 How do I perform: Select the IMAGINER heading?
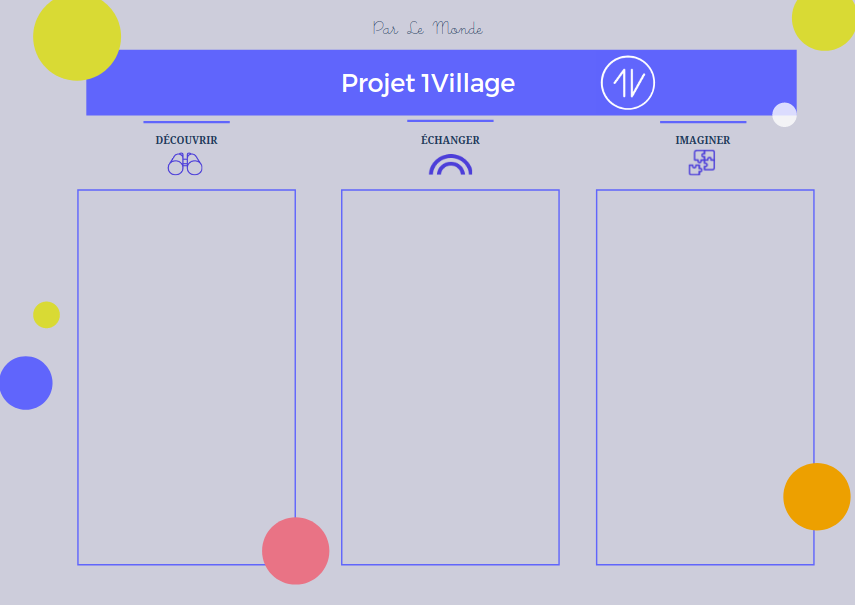tap(703, 140)
